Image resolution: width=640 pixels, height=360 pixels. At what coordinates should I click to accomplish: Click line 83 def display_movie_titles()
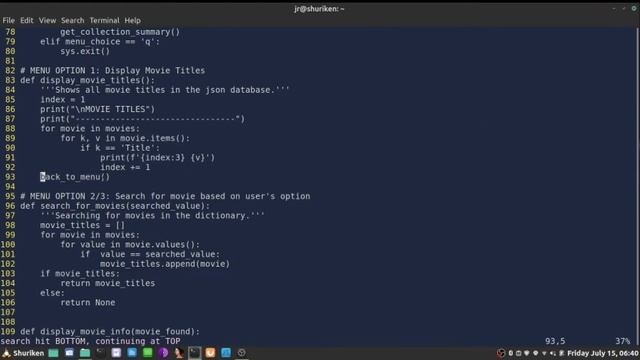[87, 80]
